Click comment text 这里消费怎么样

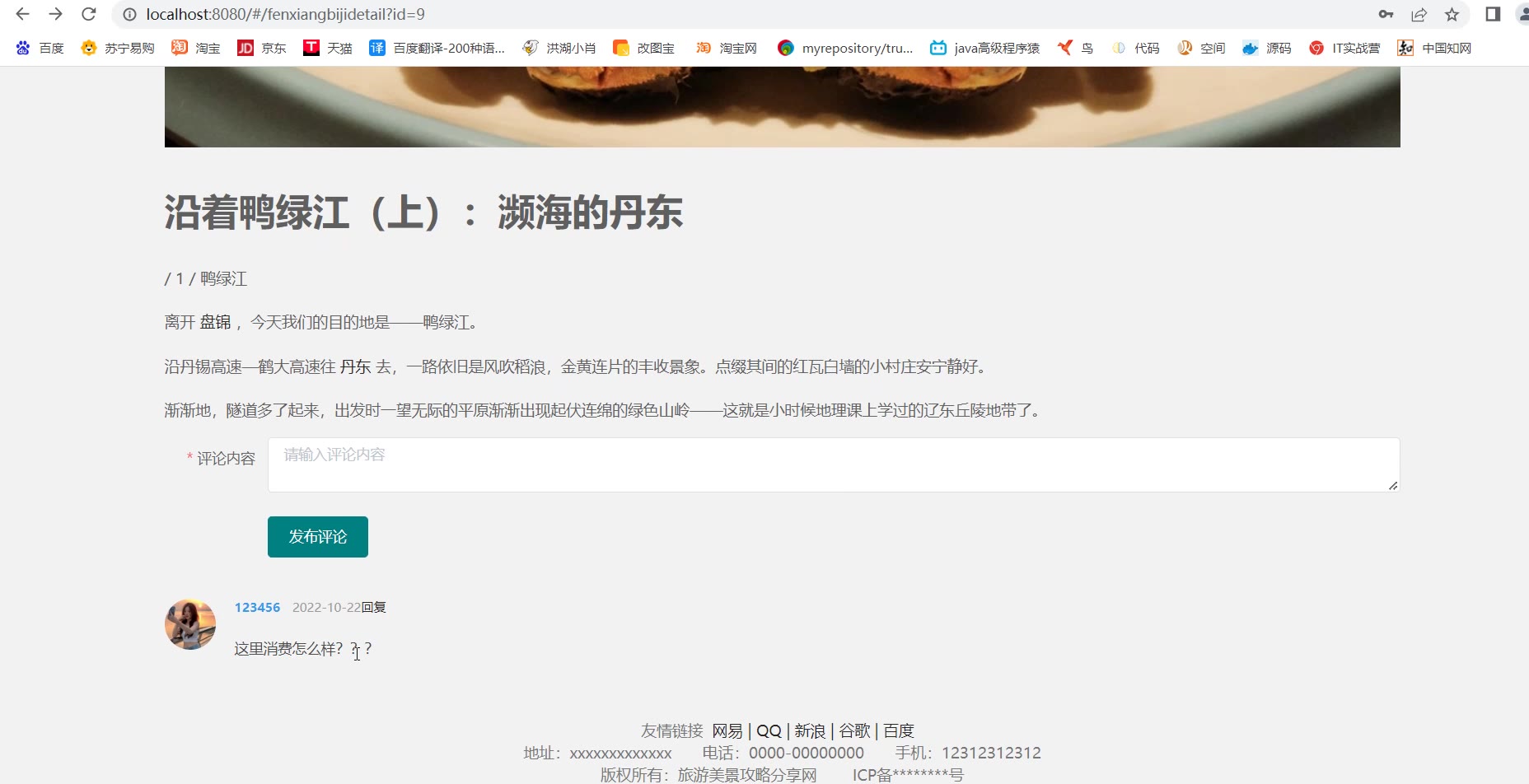tap(303, 649)
